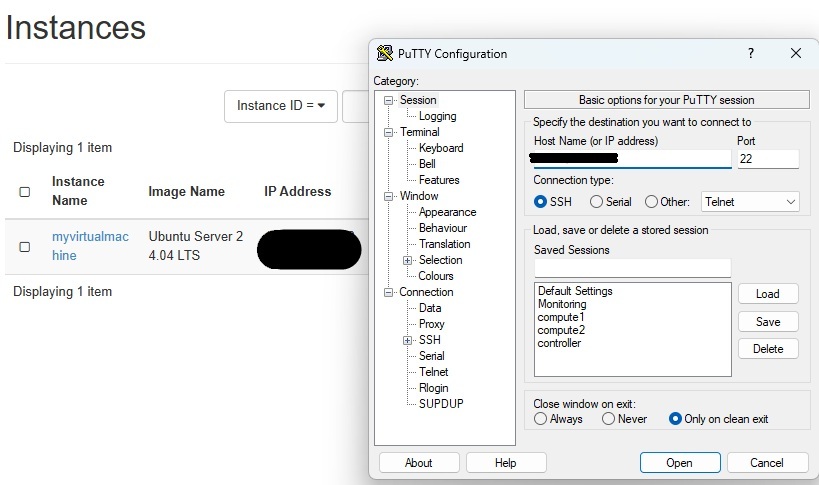Select the Telnet category in tree
The width and height of the screenshot is (819, 485).
tap(434, 372)
